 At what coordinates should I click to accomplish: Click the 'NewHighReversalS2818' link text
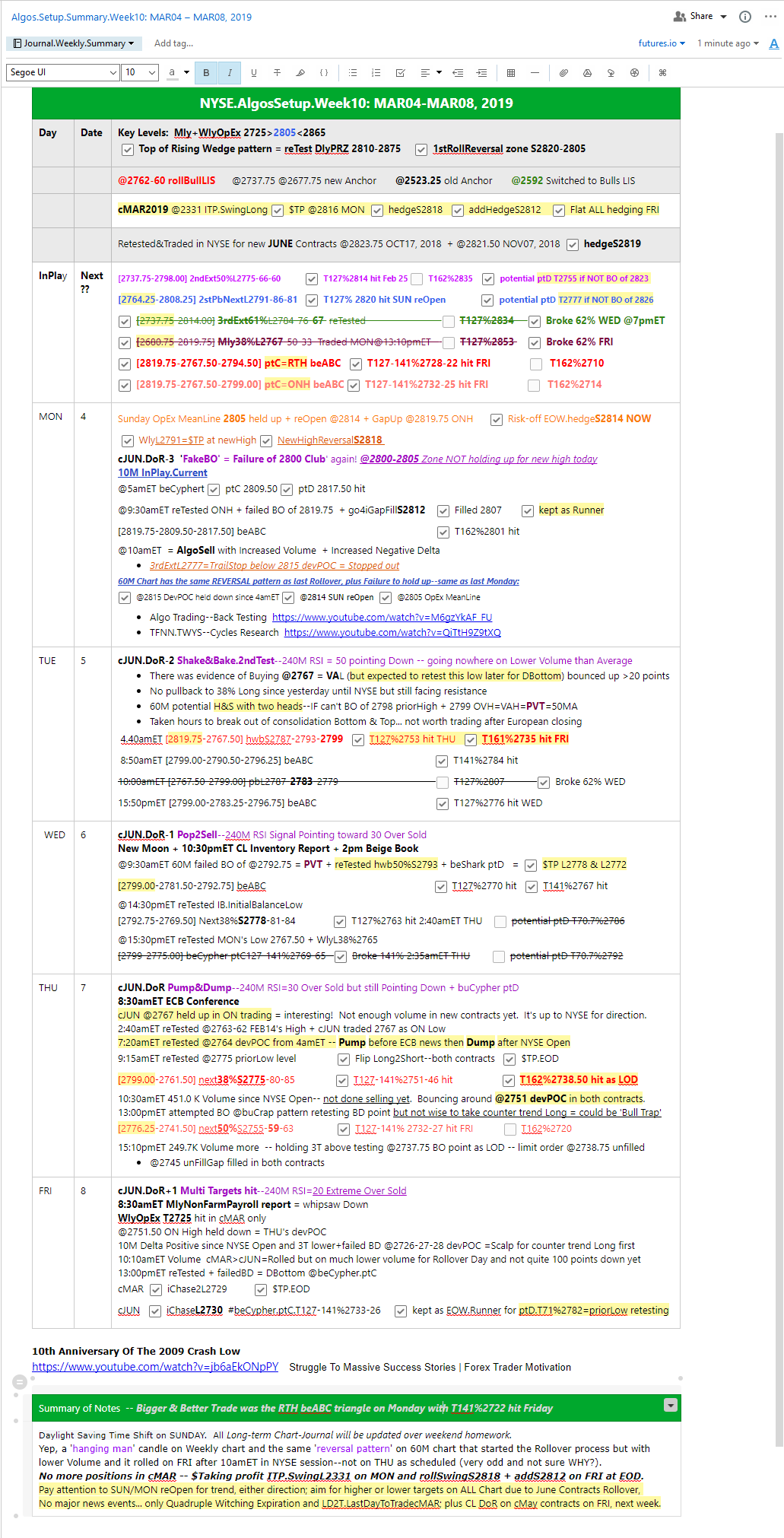330,440
